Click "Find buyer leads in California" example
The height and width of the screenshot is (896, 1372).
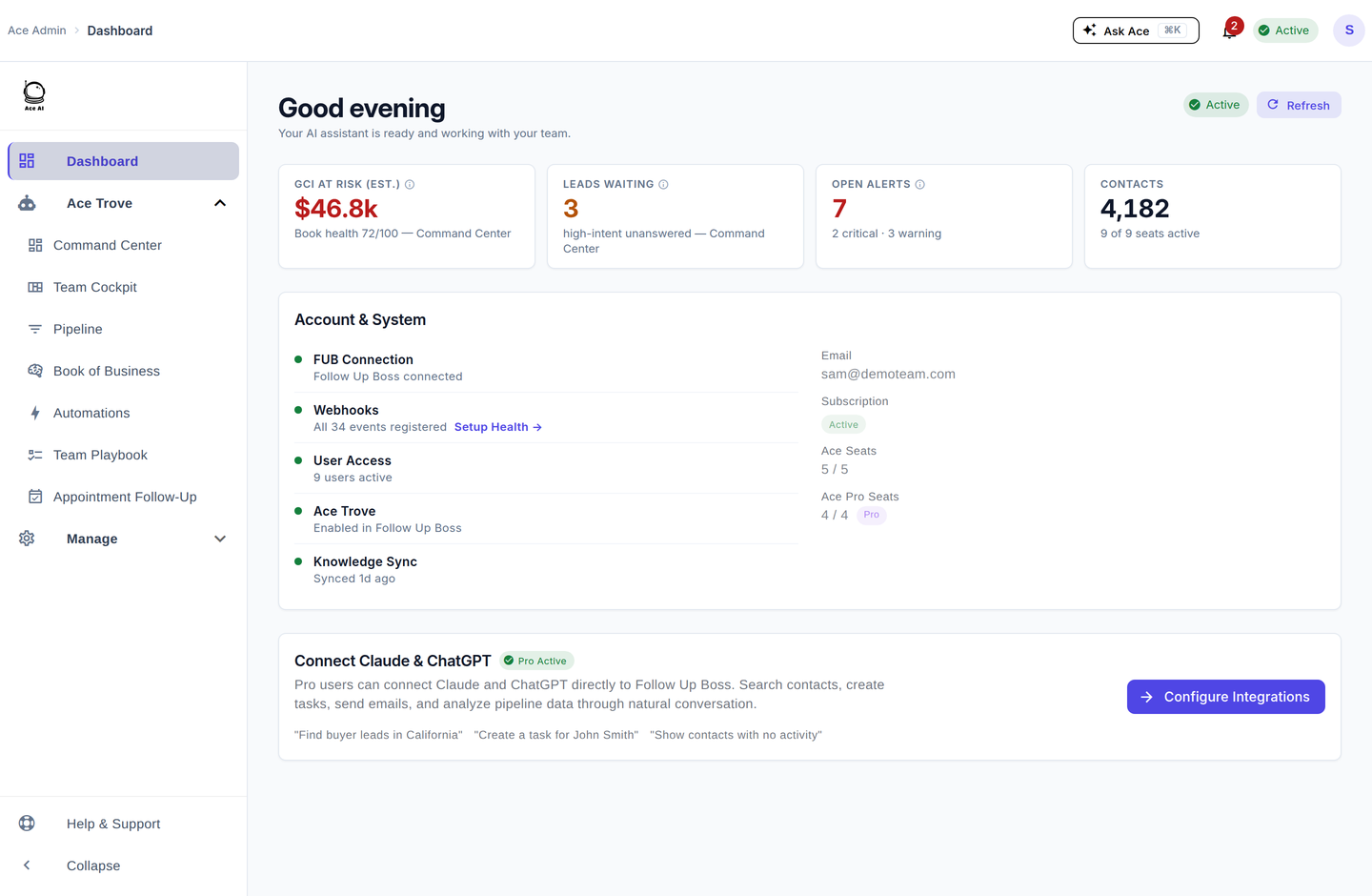(378, 735)
